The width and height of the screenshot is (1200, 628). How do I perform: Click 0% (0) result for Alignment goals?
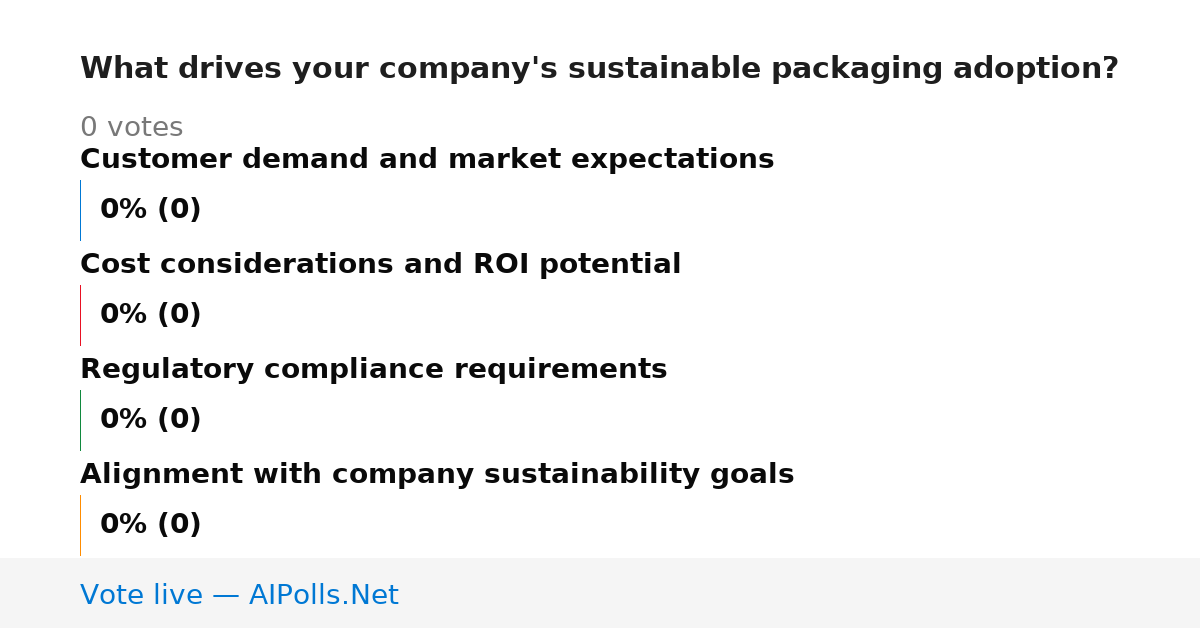click(x=151, y=525)
